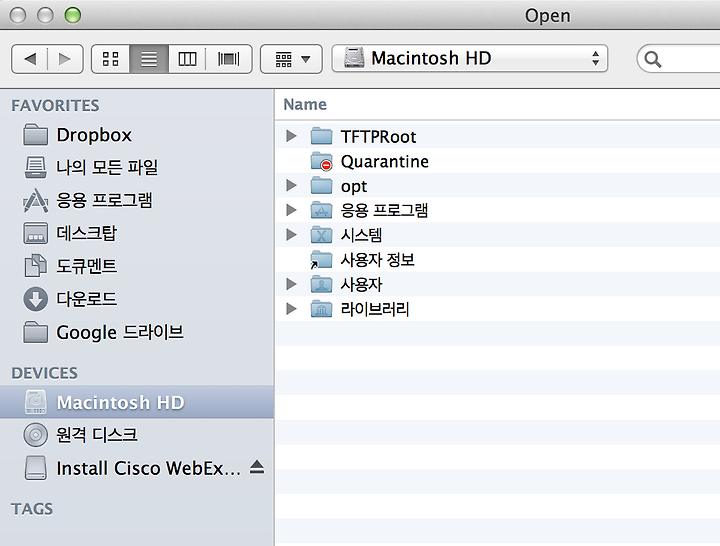Sort by the Name column header
Screen dimensions: 720x546
click(305, 105)
